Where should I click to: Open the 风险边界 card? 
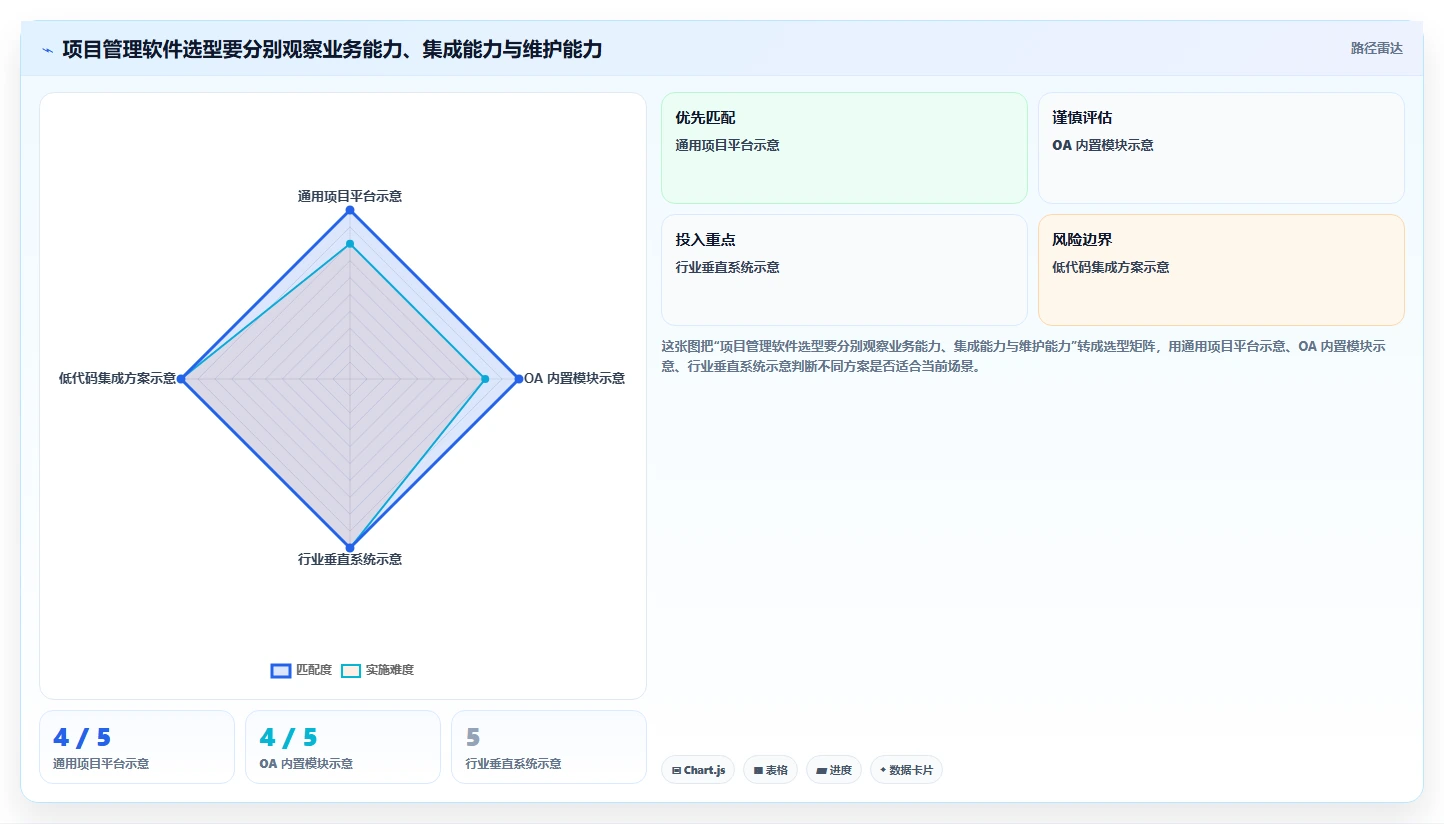(x=1221, y=270)
